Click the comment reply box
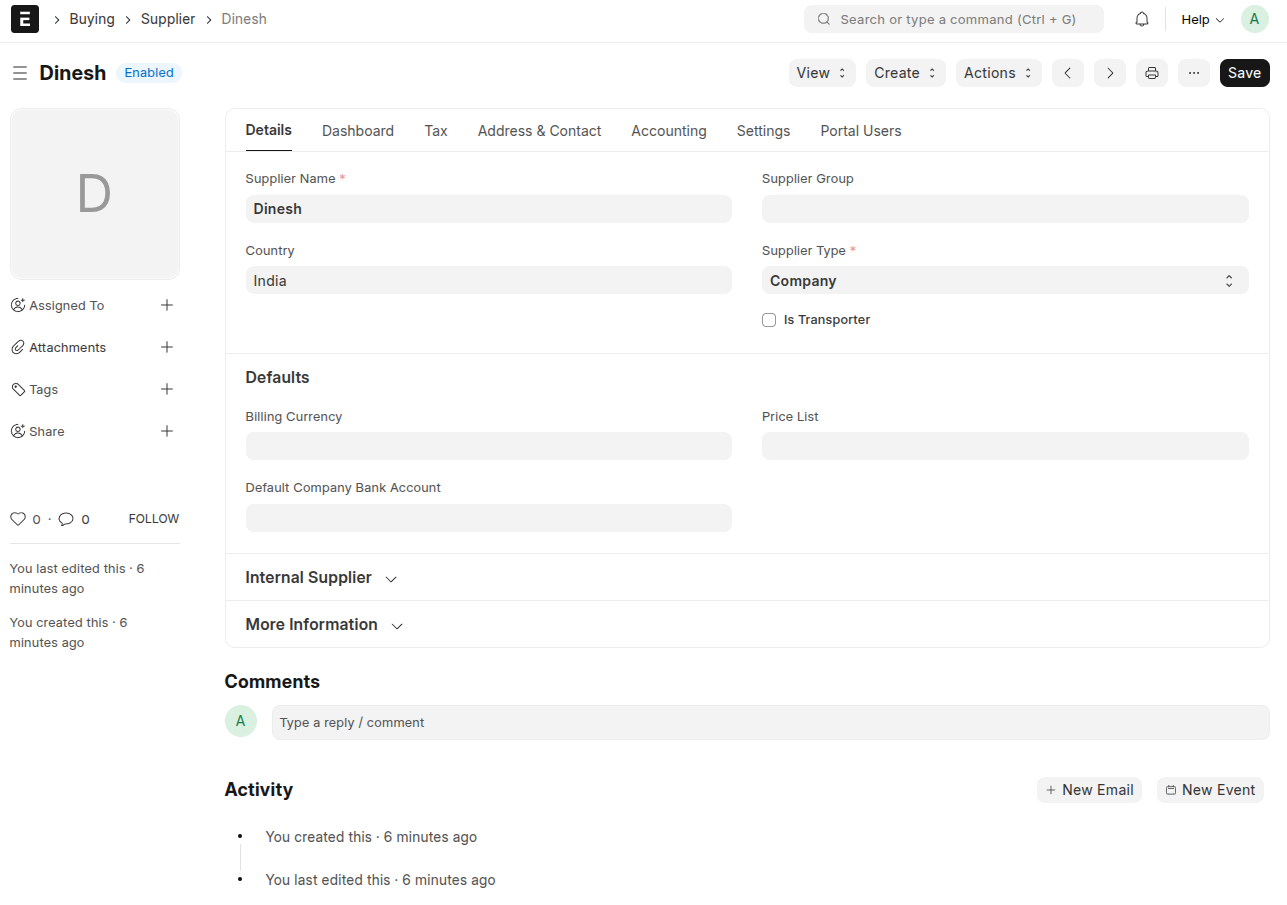Screen dimensions: 1287x905 [770, 722]
